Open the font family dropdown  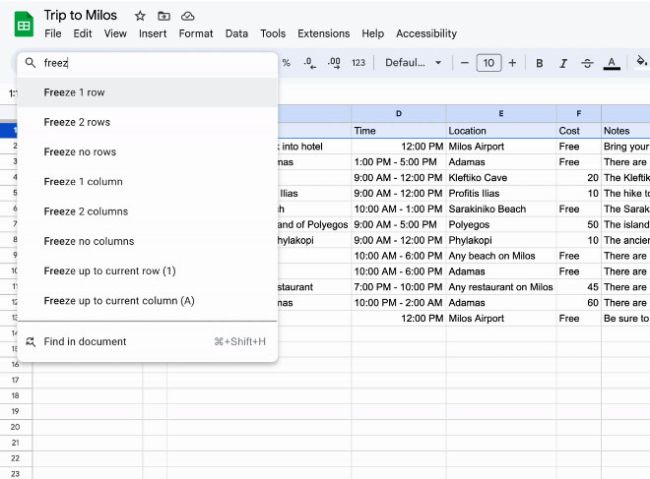pyautogui.click(x=413, y=63)
